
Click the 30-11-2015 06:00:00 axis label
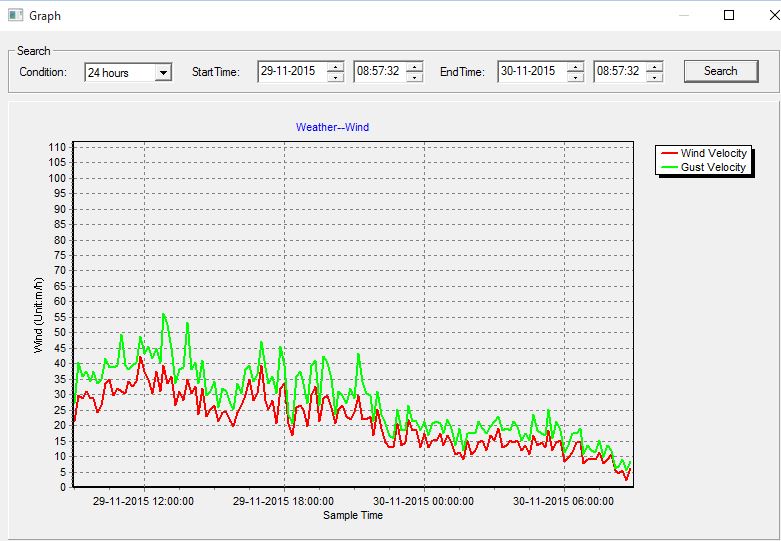563,501
